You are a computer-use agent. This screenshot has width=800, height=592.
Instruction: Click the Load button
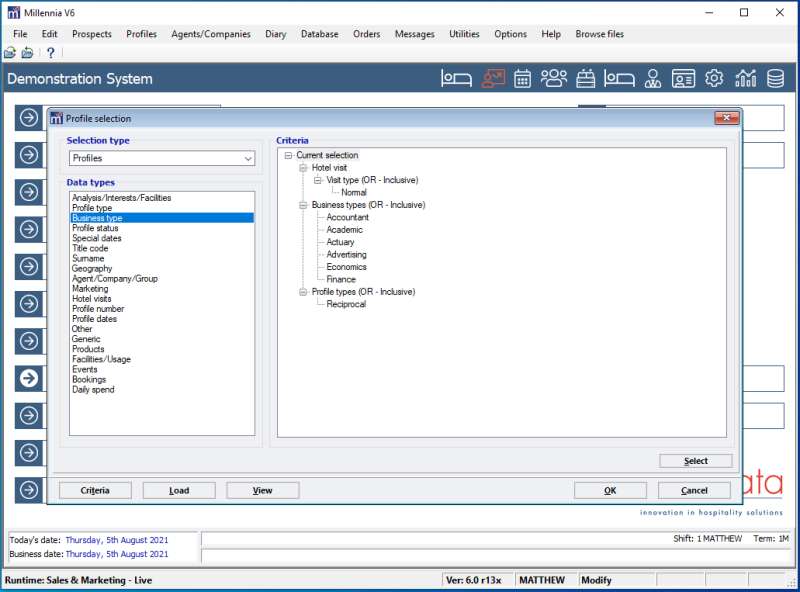179,490
